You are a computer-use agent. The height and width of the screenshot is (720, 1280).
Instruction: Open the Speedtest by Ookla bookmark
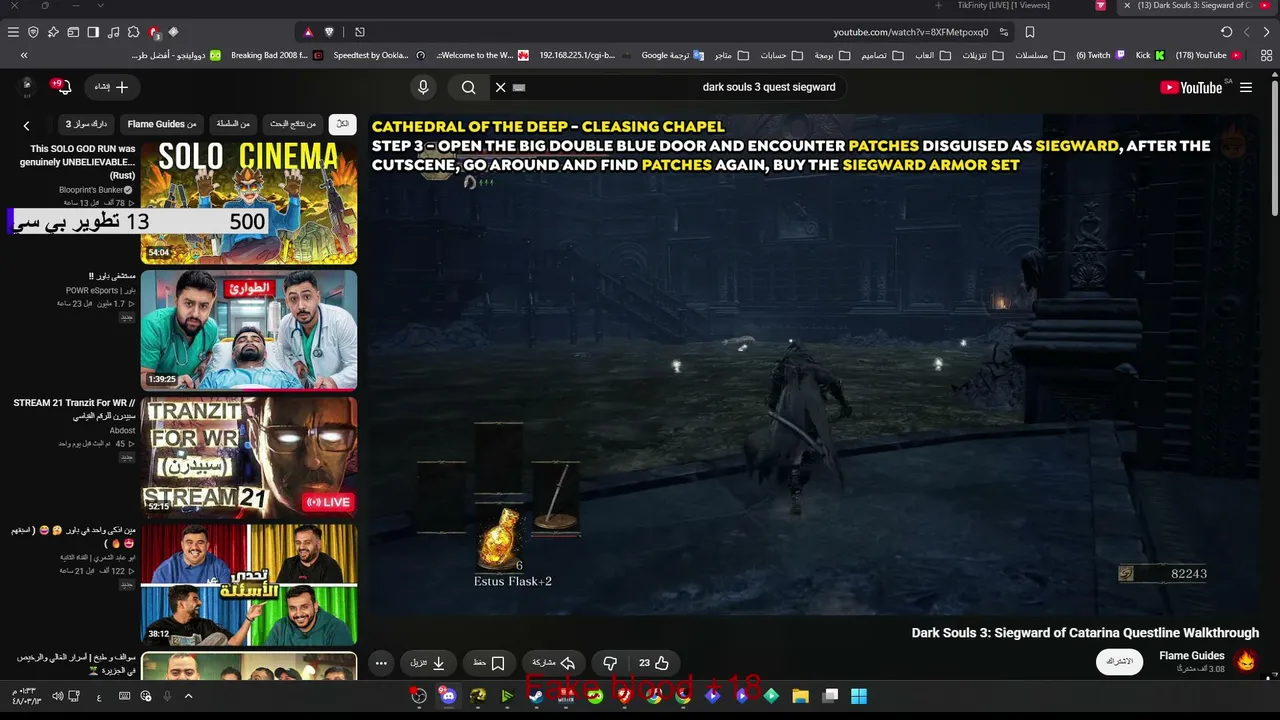[379, 56]
